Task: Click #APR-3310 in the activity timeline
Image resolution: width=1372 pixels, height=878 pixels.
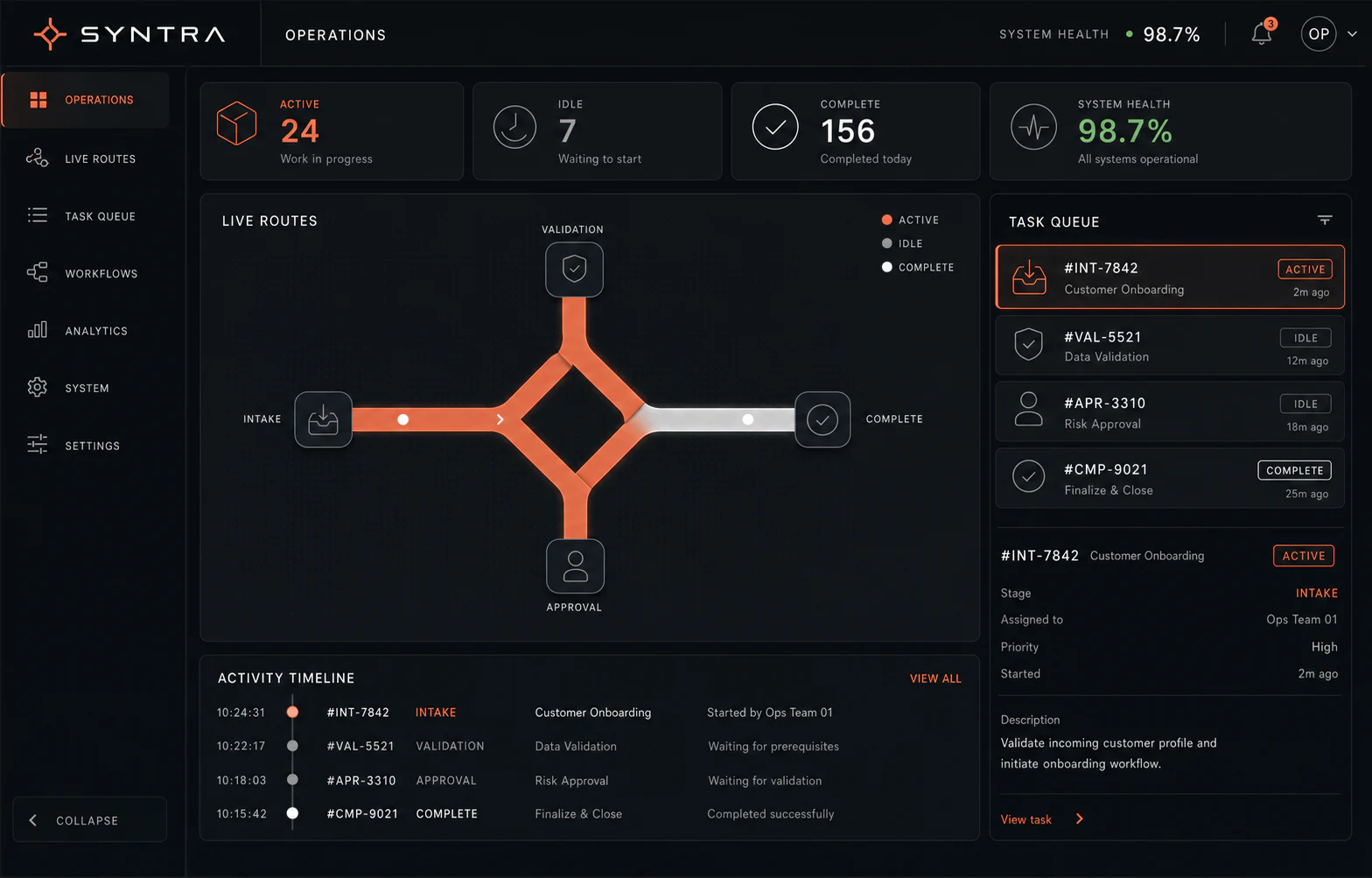Action: (360, 780)
